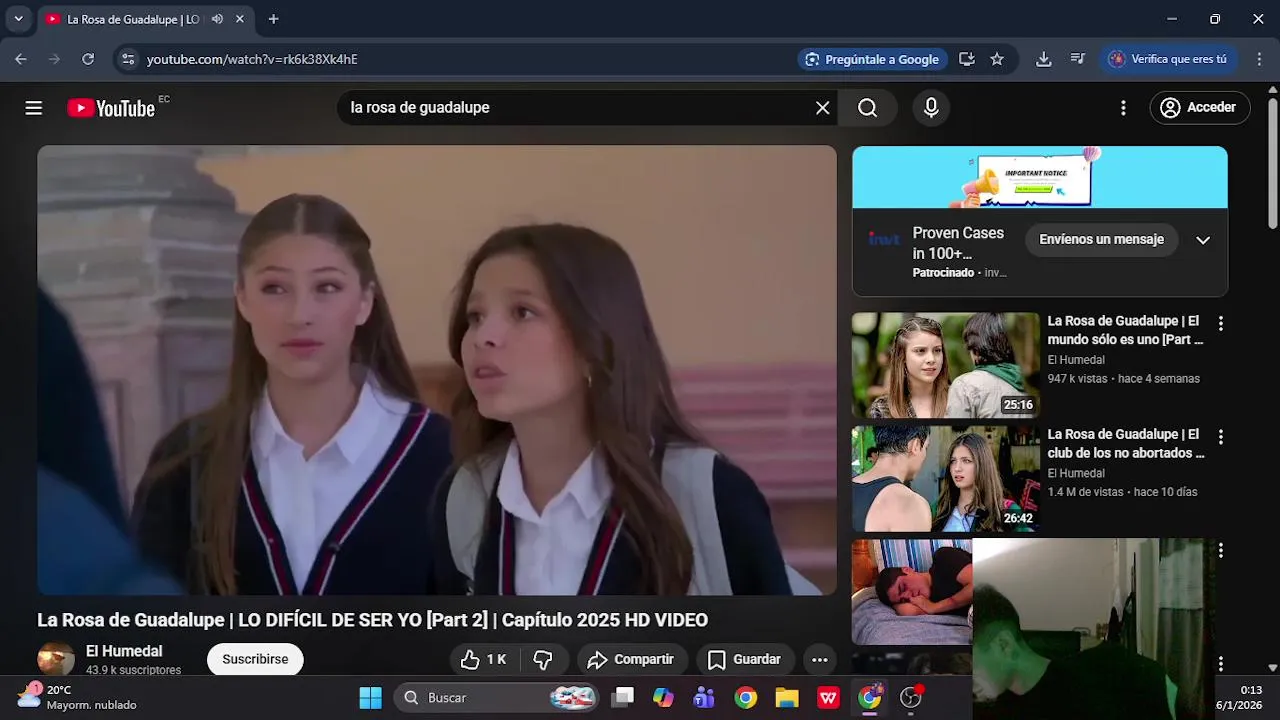Open the Important Notice ad banner

(1040, 177)
